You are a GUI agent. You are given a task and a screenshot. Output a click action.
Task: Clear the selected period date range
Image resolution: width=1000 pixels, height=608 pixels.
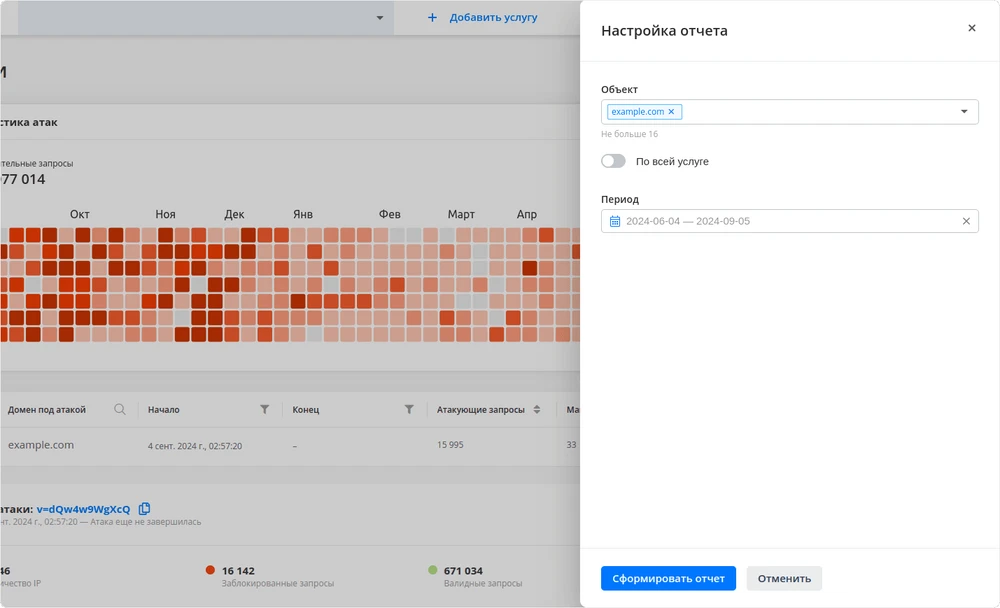point(966,221)
